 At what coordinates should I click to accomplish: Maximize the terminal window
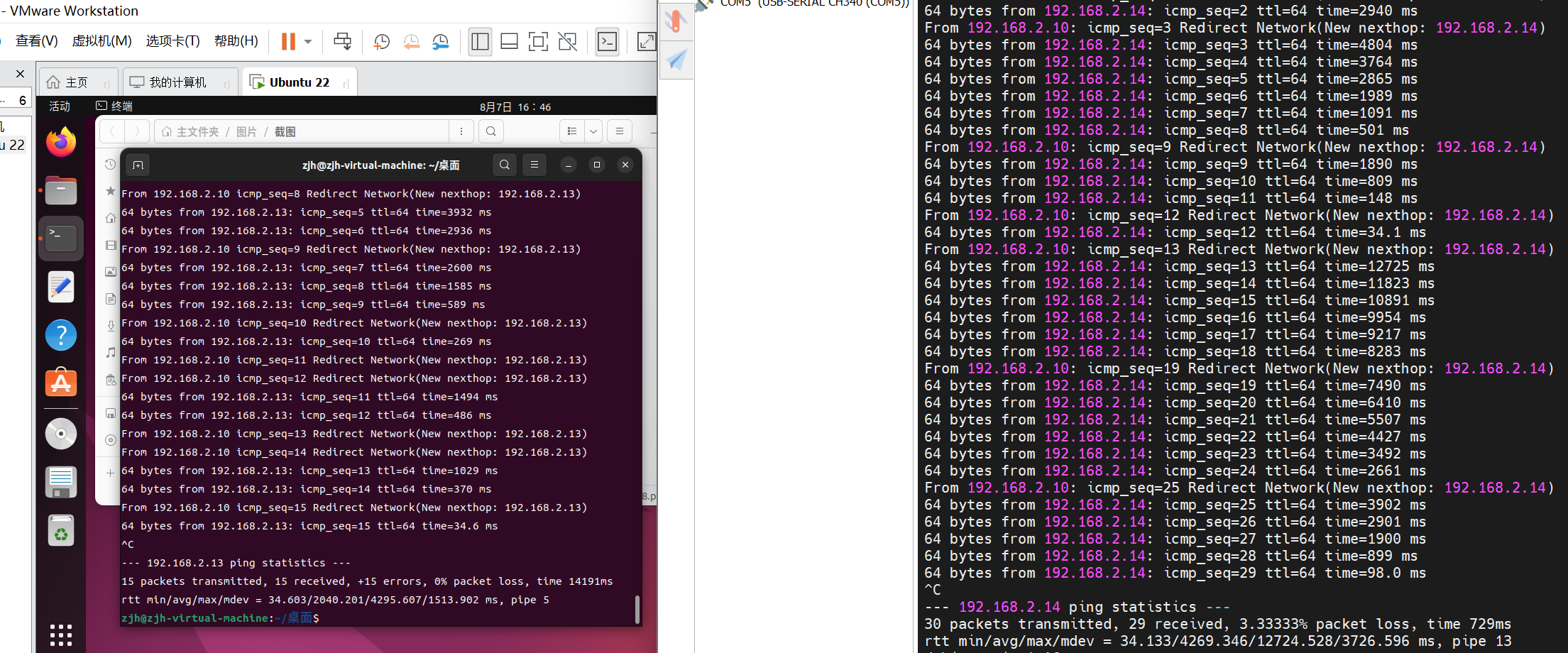pyautogui.click(x=597, y=165)
